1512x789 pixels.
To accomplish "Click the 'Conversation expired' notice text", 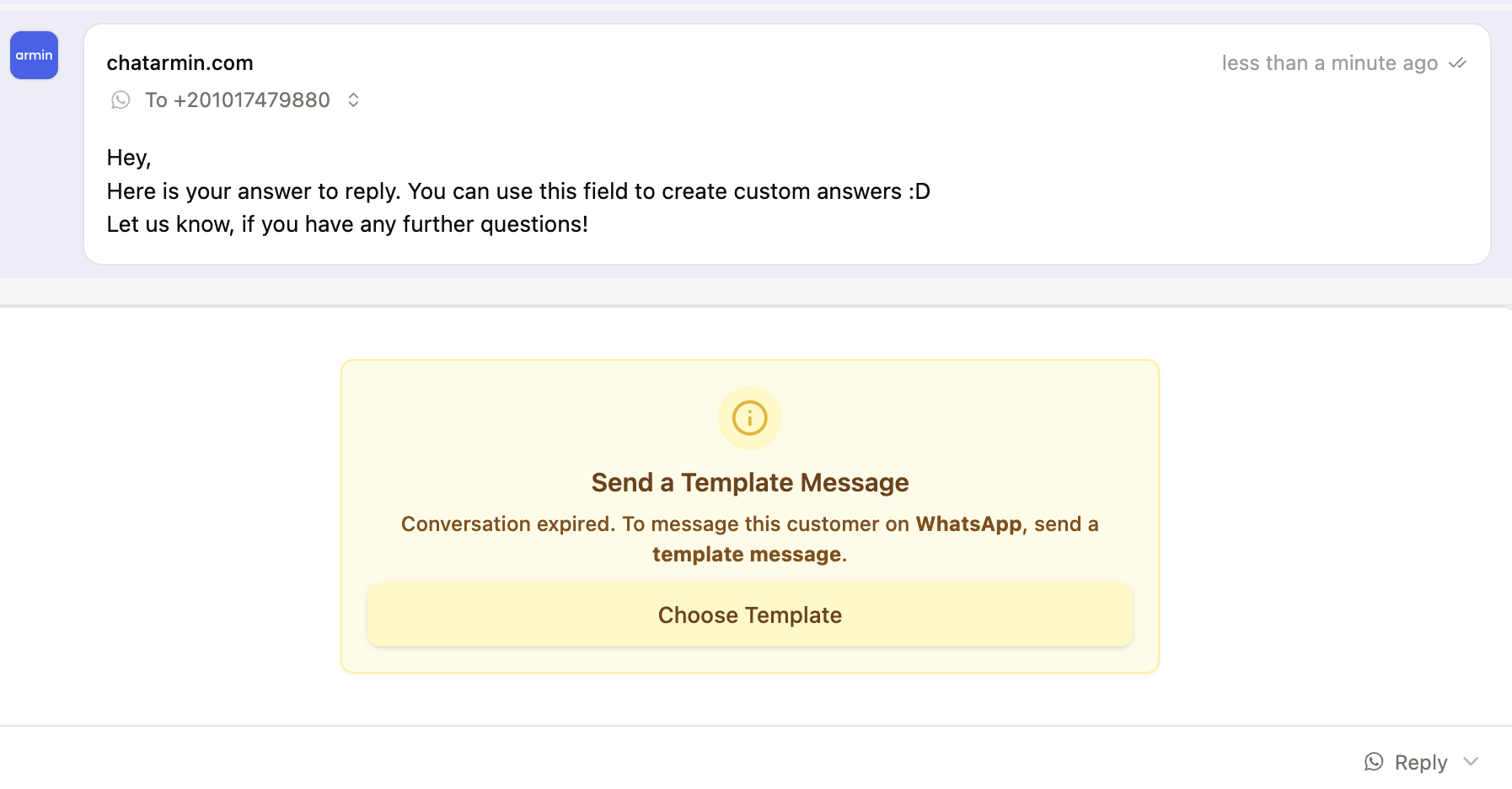I will point(750,539).
